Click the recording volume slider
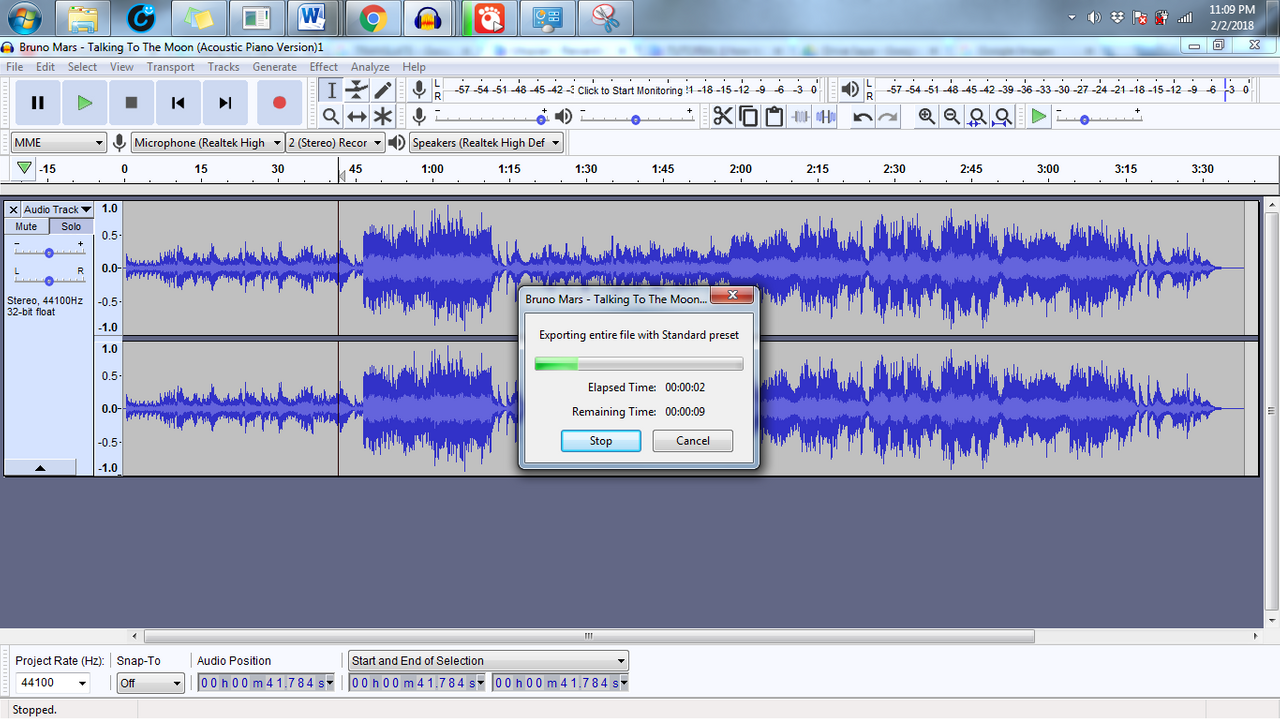The image size is (1280, 720). point(490,118)
